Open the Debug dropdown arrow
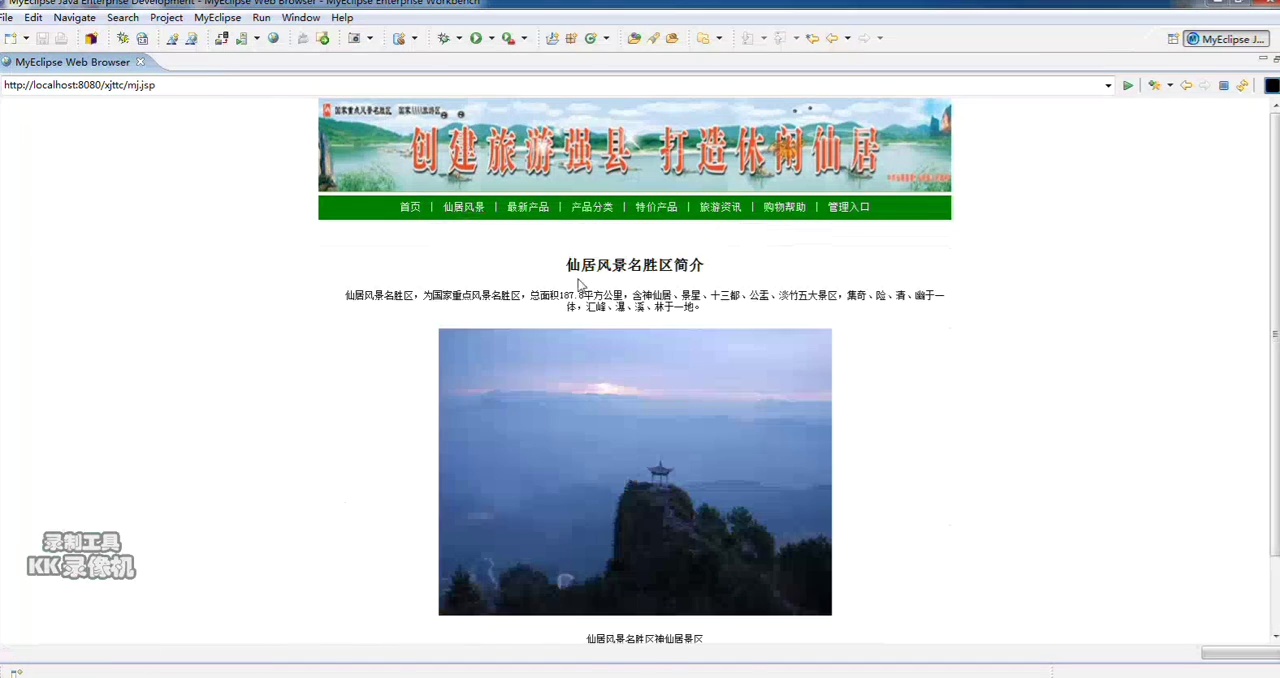 (459, 39)
